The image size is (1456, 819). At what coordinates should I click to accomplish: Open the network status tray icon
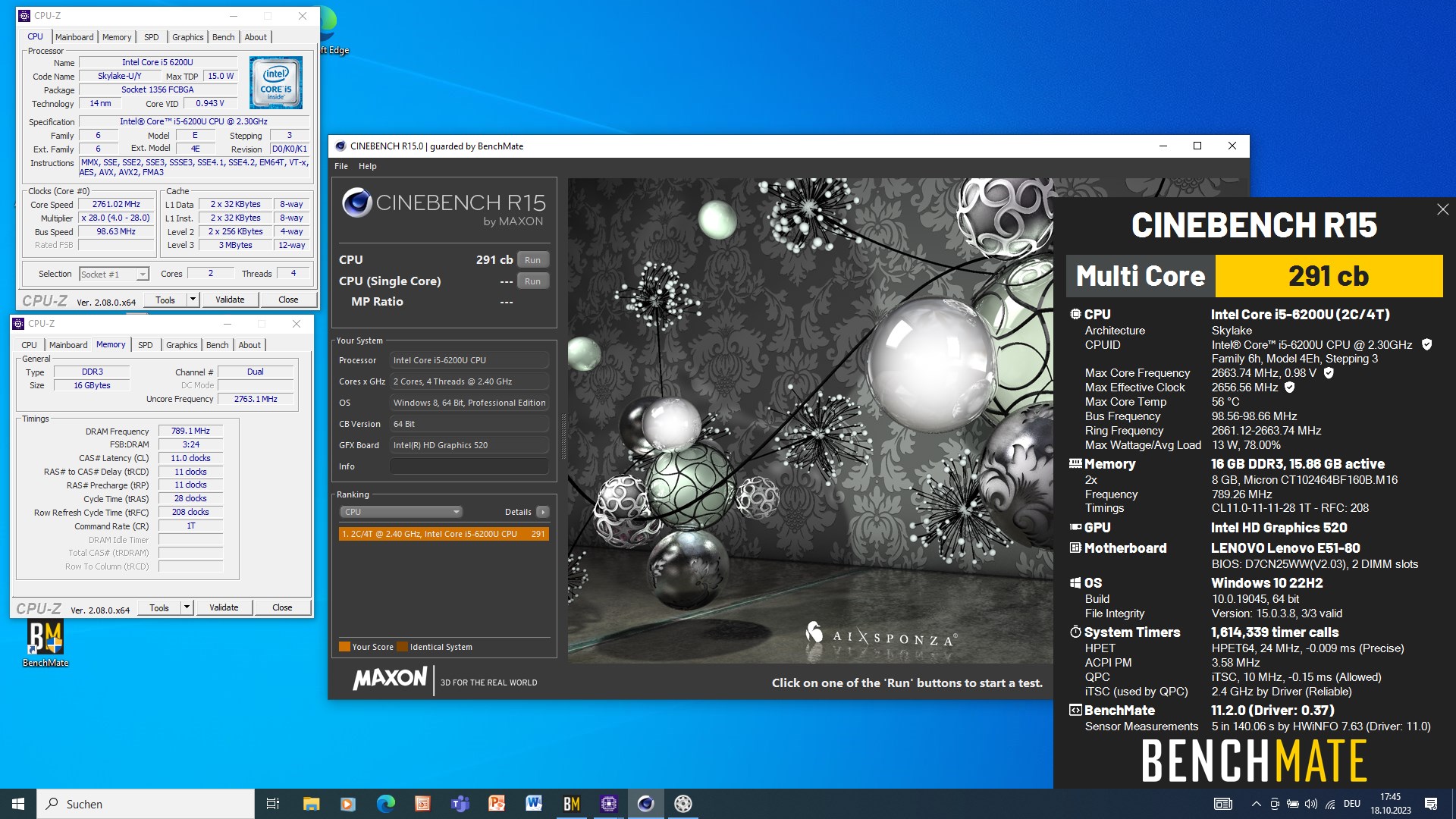coord(1330,804)
